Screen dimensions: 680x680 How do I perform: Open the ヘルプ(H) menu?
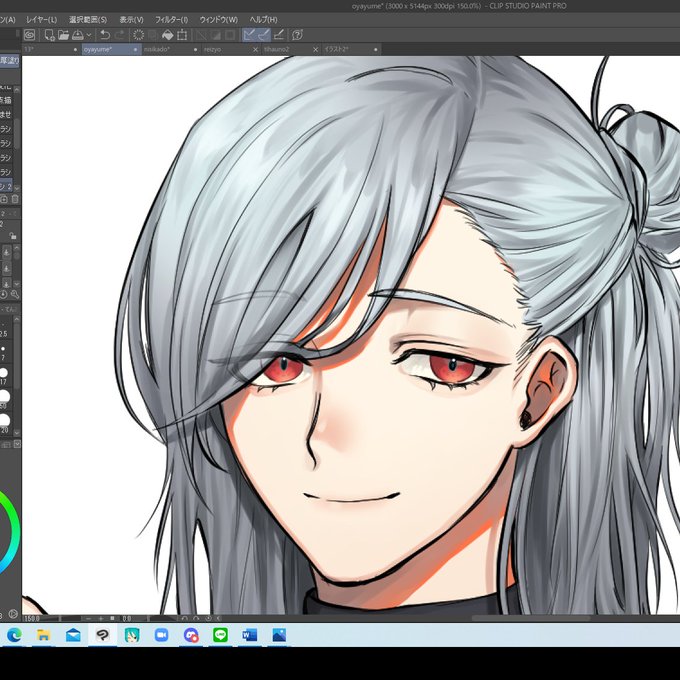(263, 20)
